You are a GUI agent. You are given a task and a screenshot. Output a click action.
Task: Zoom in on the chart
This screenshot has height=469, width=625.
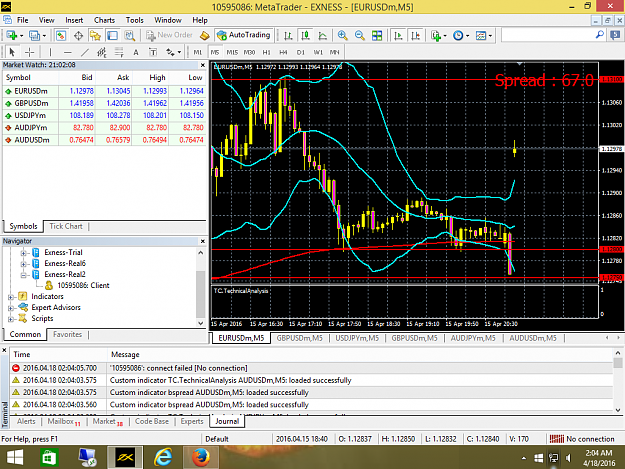(342, 35)
